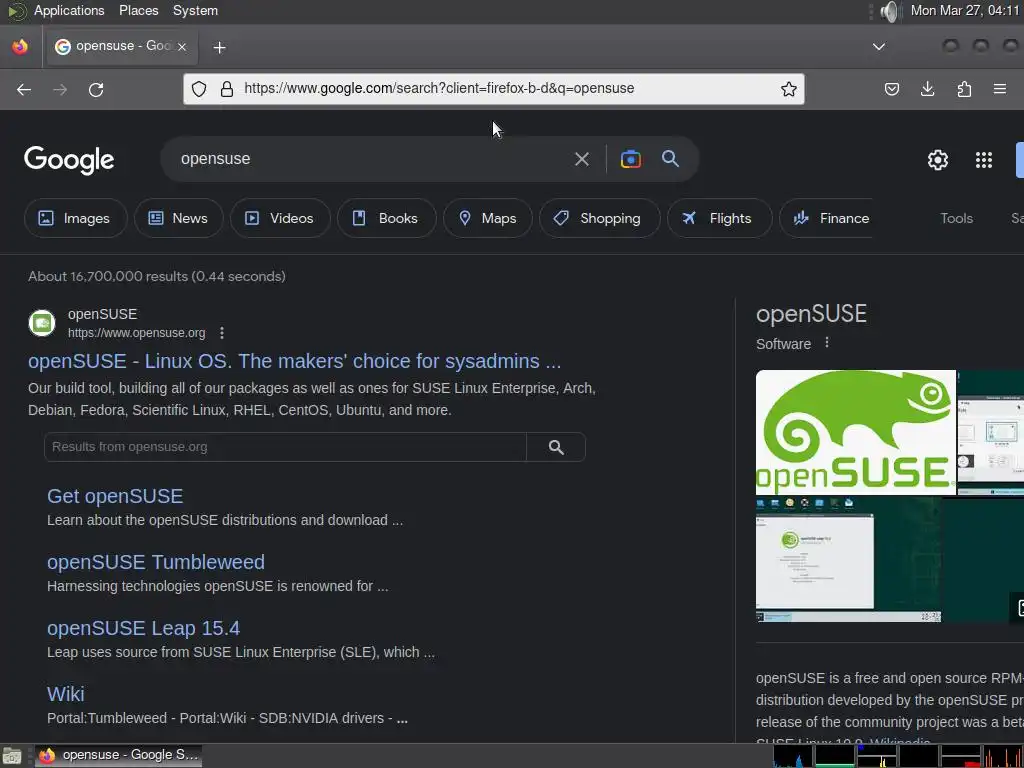
Task: Open the Places menu
Action: point(138,10)
